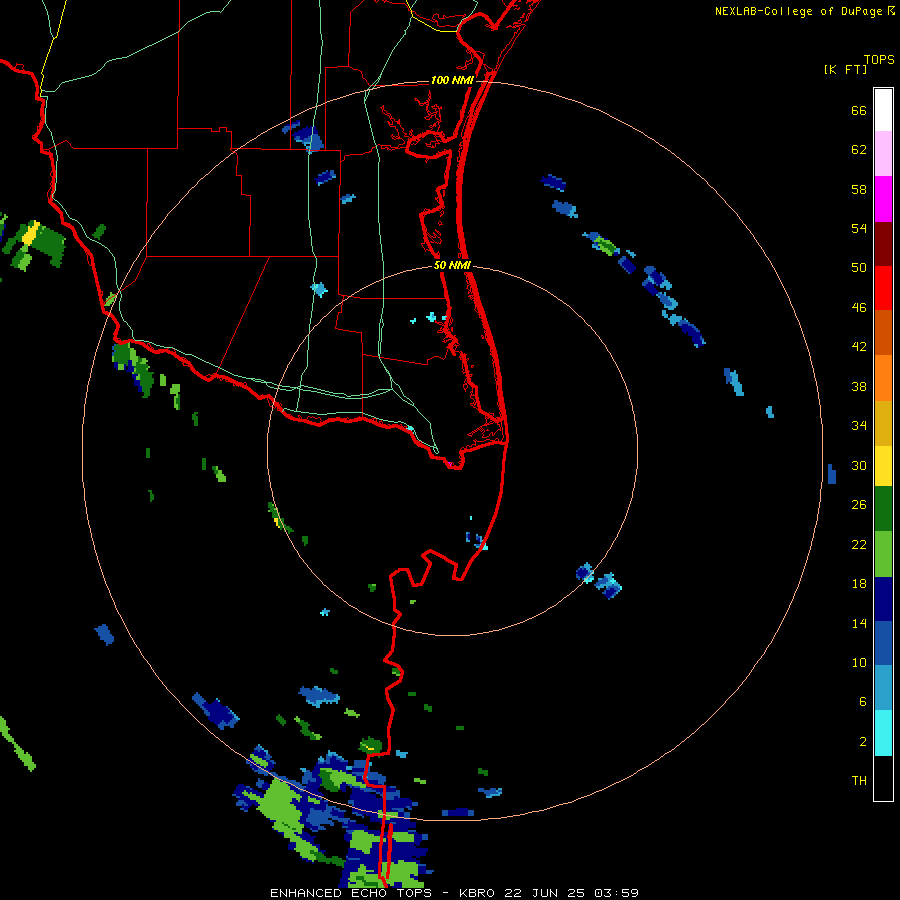This screenshot has width=900, height=900.
Task: Select the magenta 58 kft legend swatch
Action: pos(883,199)
